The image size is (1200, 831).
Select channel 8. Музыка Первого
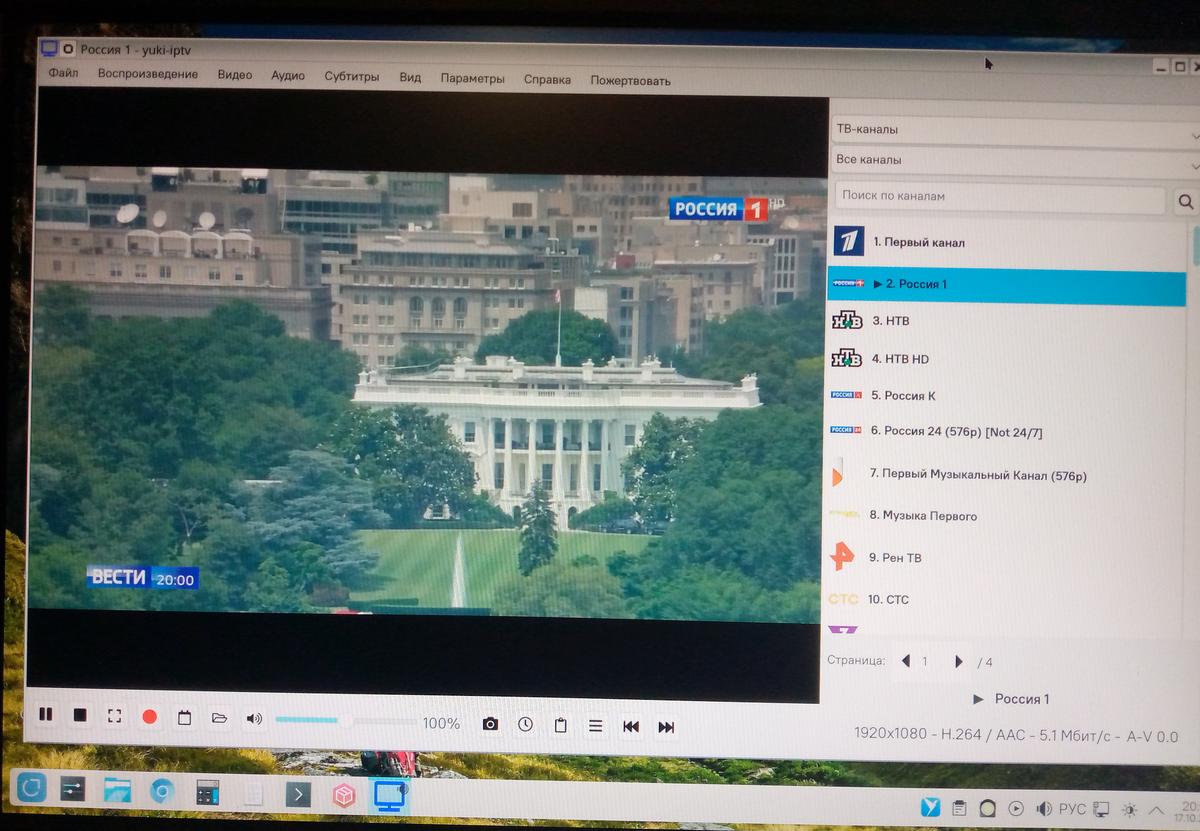[x=1007, y=516]
